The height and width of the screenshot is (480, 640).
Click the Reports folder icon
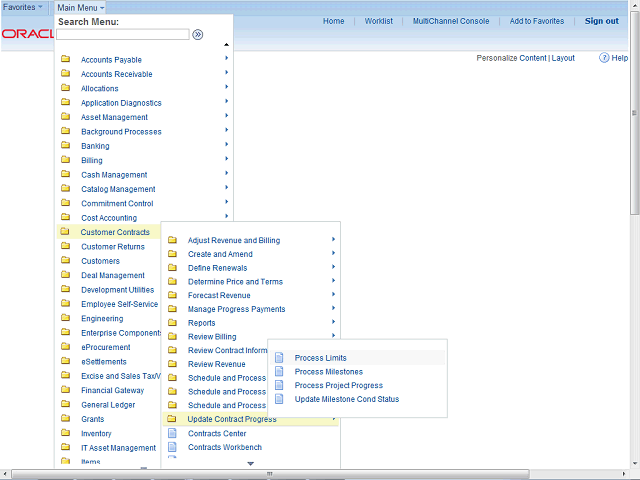173,323
